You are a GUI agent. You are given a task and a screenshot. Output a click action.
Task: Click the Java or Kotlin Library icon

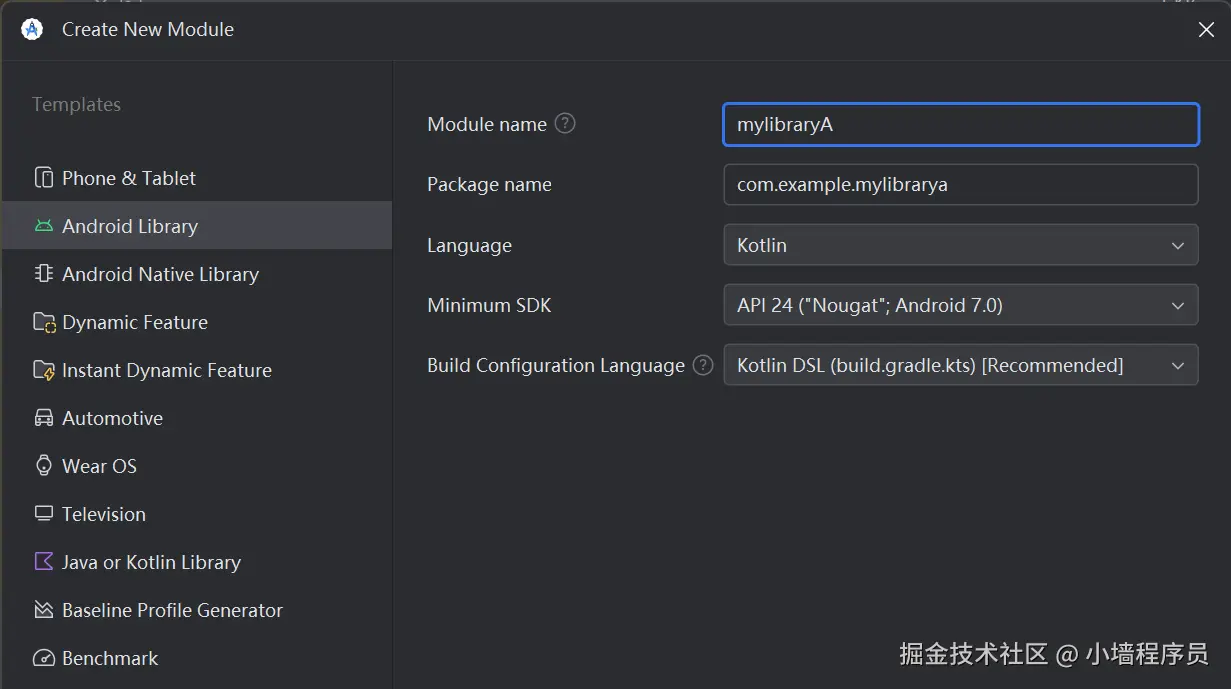point(44,562)
